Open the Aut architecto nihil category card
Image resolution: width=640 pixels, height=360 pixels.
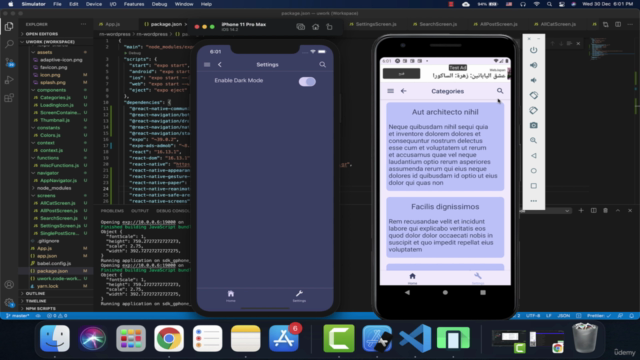(x=445, y=147)
